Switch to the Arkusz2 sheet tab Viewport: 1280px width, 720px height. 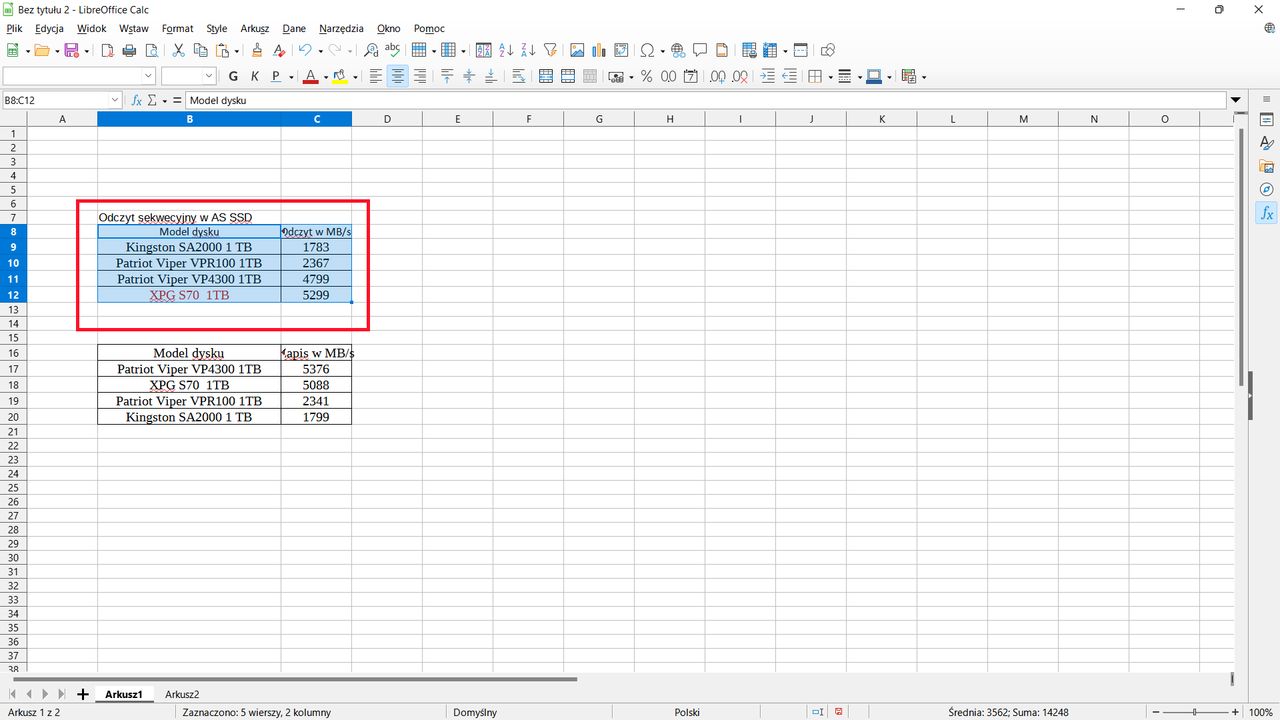(182, 694)
